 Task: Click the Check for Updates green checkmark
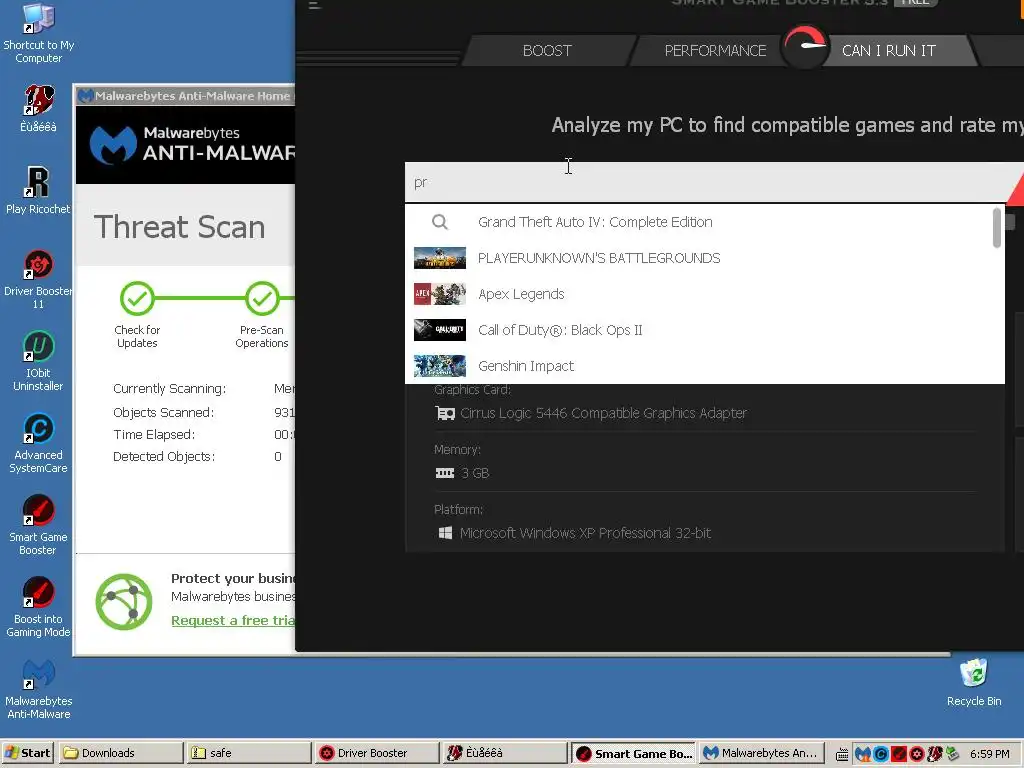tap(137, 299)
